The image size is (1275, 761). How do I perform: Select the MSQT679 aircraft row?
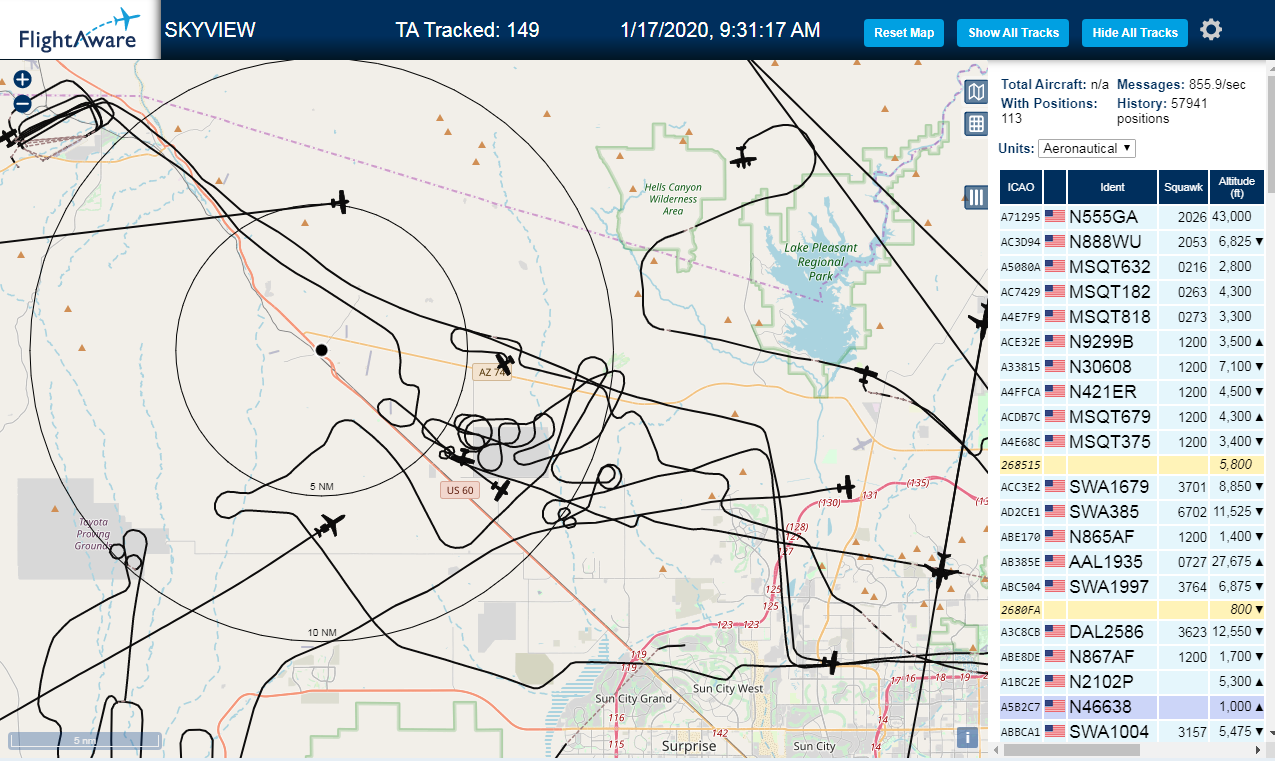(x=1132, y=416)
